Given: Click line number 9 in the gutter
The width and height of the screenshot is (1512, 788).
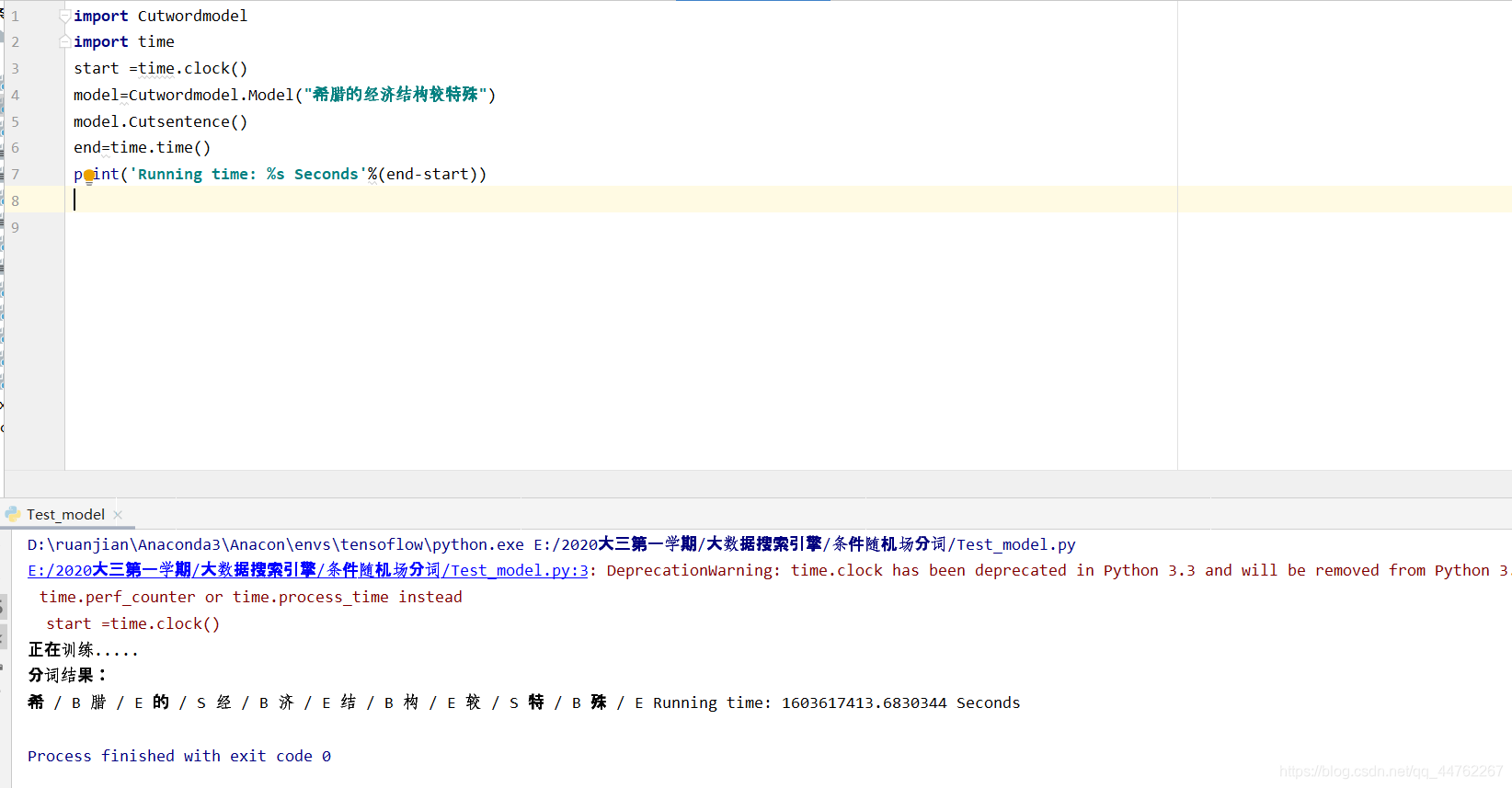Looking at the screenshot, I should click(x=15, y=227).
